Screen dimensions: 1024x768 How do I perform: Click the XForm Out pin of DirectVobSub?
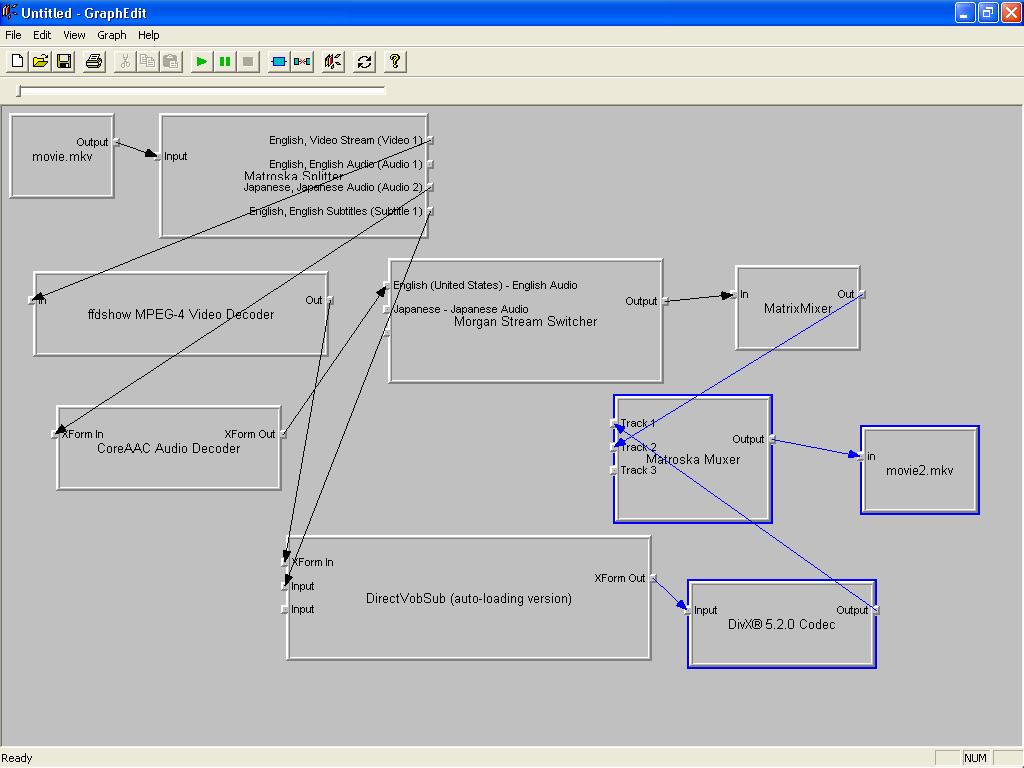653,578
